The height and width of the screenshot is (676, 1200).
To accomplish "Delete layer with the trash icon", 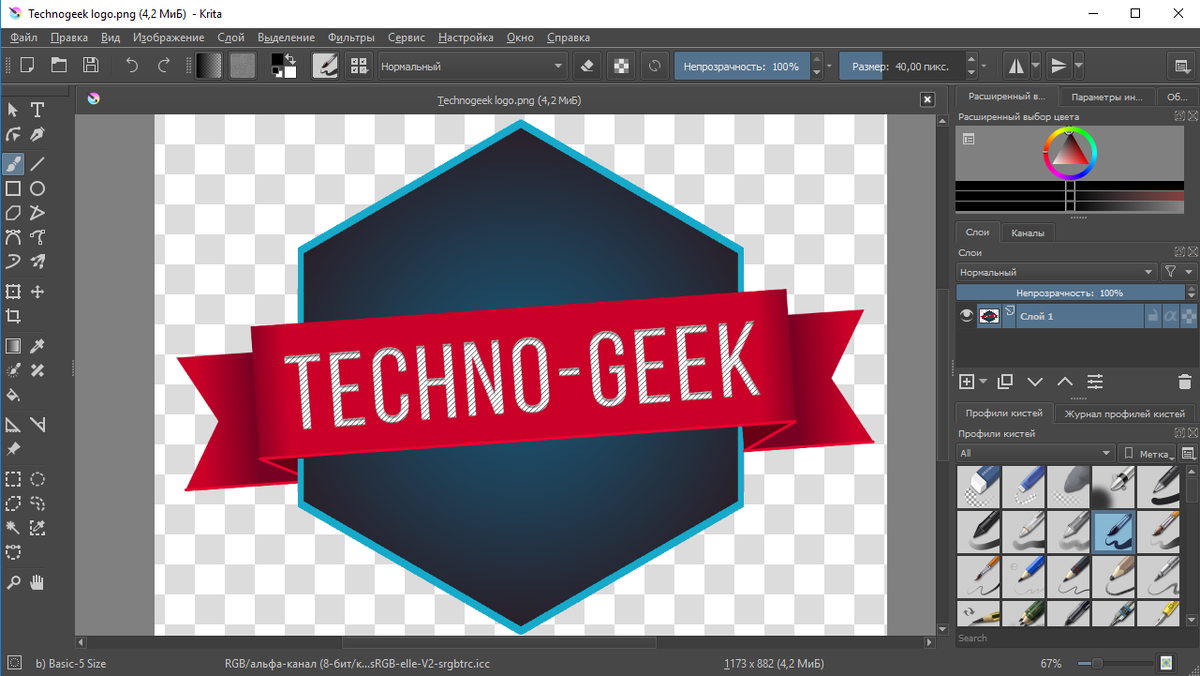I will tap(1184, 381).
